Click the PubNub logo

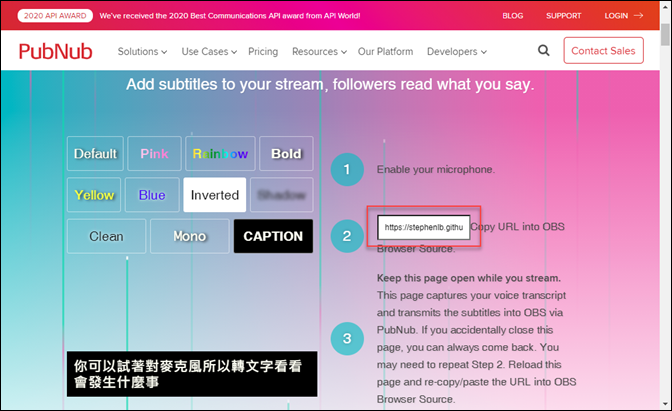55,51
